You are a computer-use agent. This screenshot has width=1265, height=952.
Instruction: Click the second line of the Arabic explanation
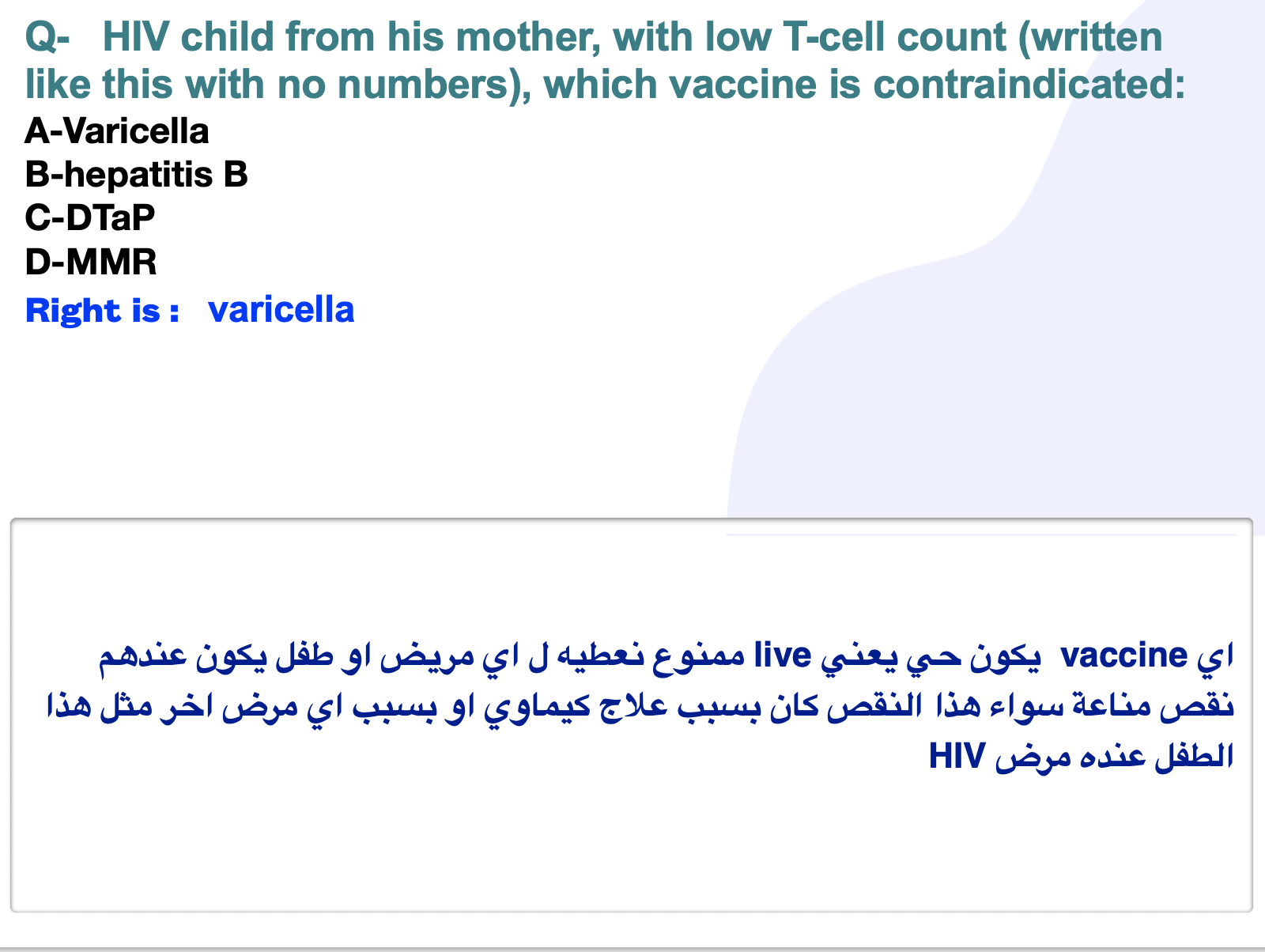640,706
